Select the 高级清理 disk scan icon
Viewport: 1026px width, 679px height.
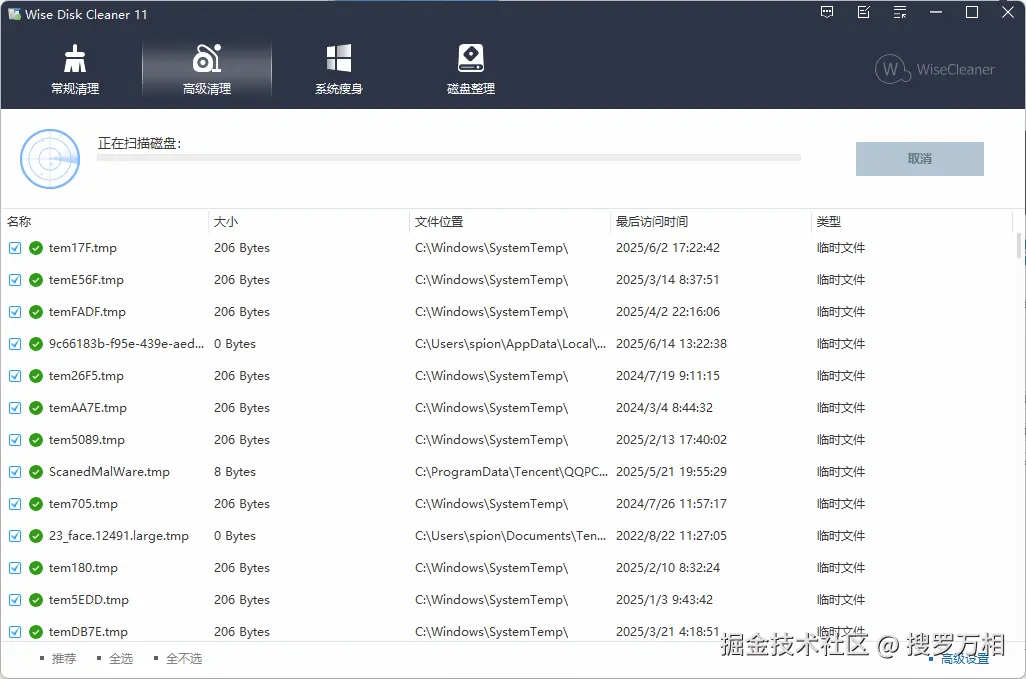pyautogui.click(x=207, y=58)
